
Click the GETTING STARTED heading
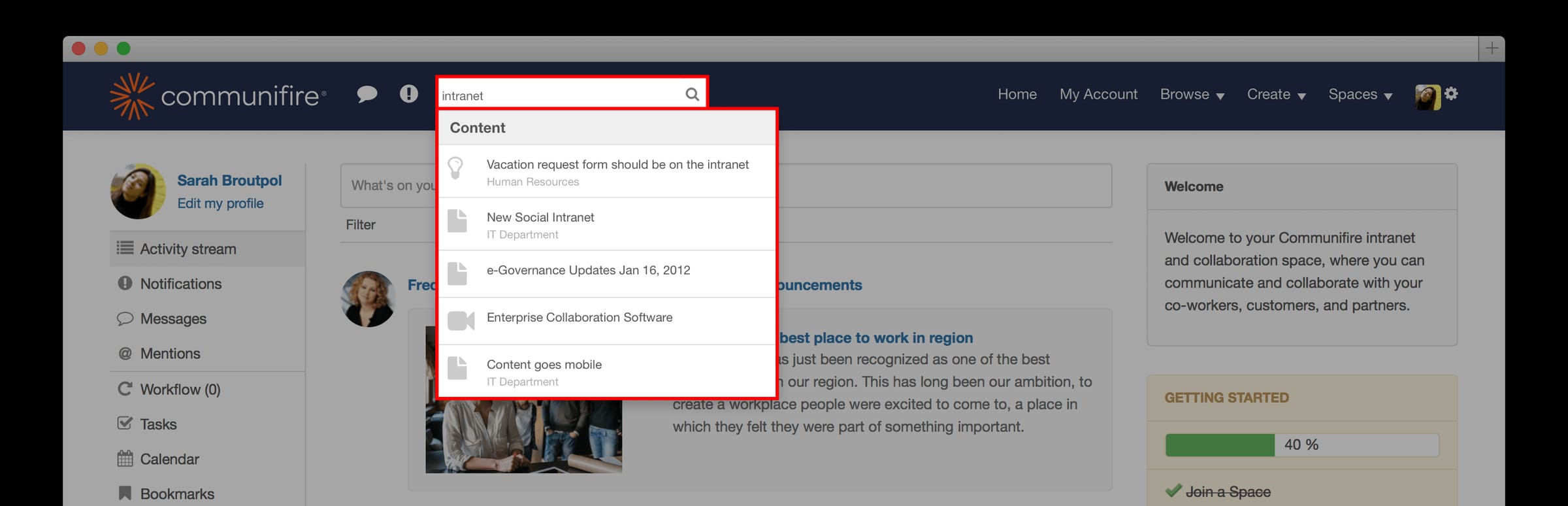(1226, 397)
